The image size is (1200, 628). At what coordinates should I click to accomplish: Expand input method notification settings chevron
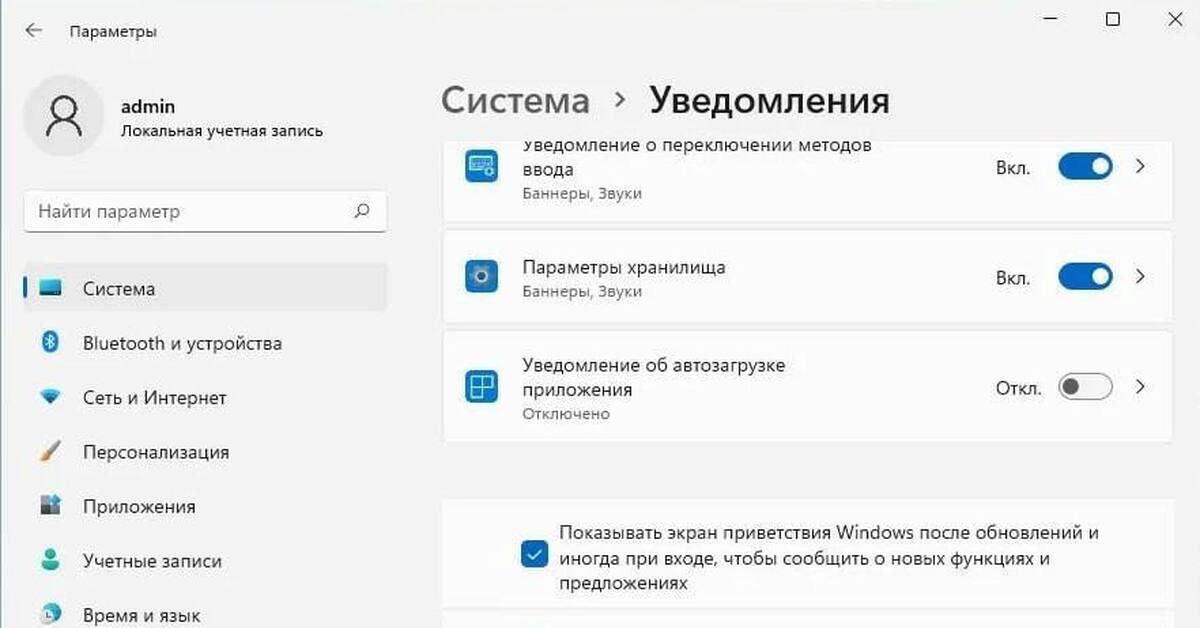point(1141,166)
